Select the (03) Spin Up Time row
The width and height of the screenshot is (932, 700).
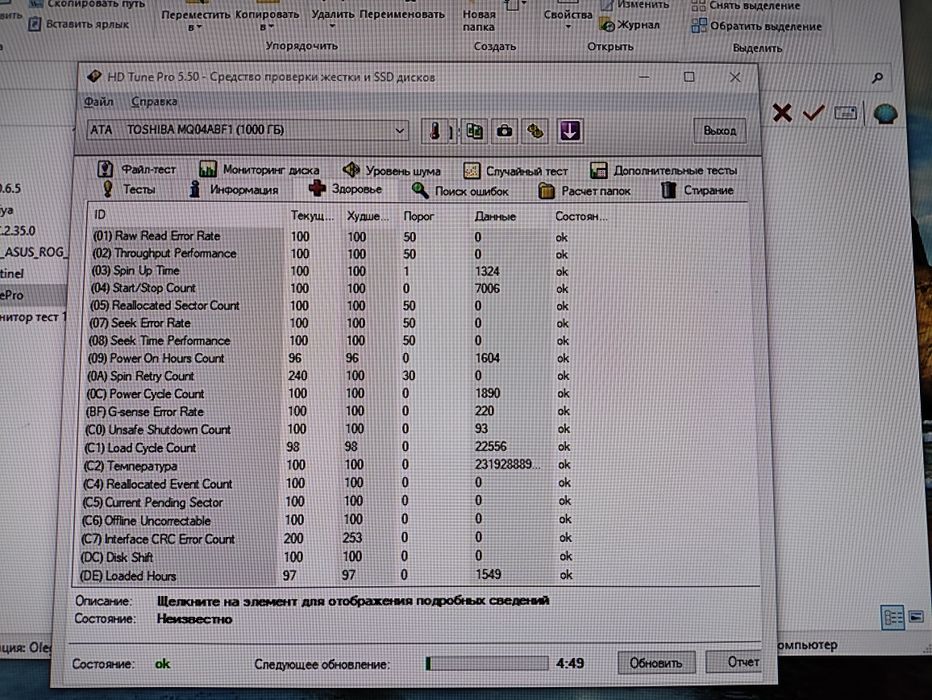click(x=330, y=271)
